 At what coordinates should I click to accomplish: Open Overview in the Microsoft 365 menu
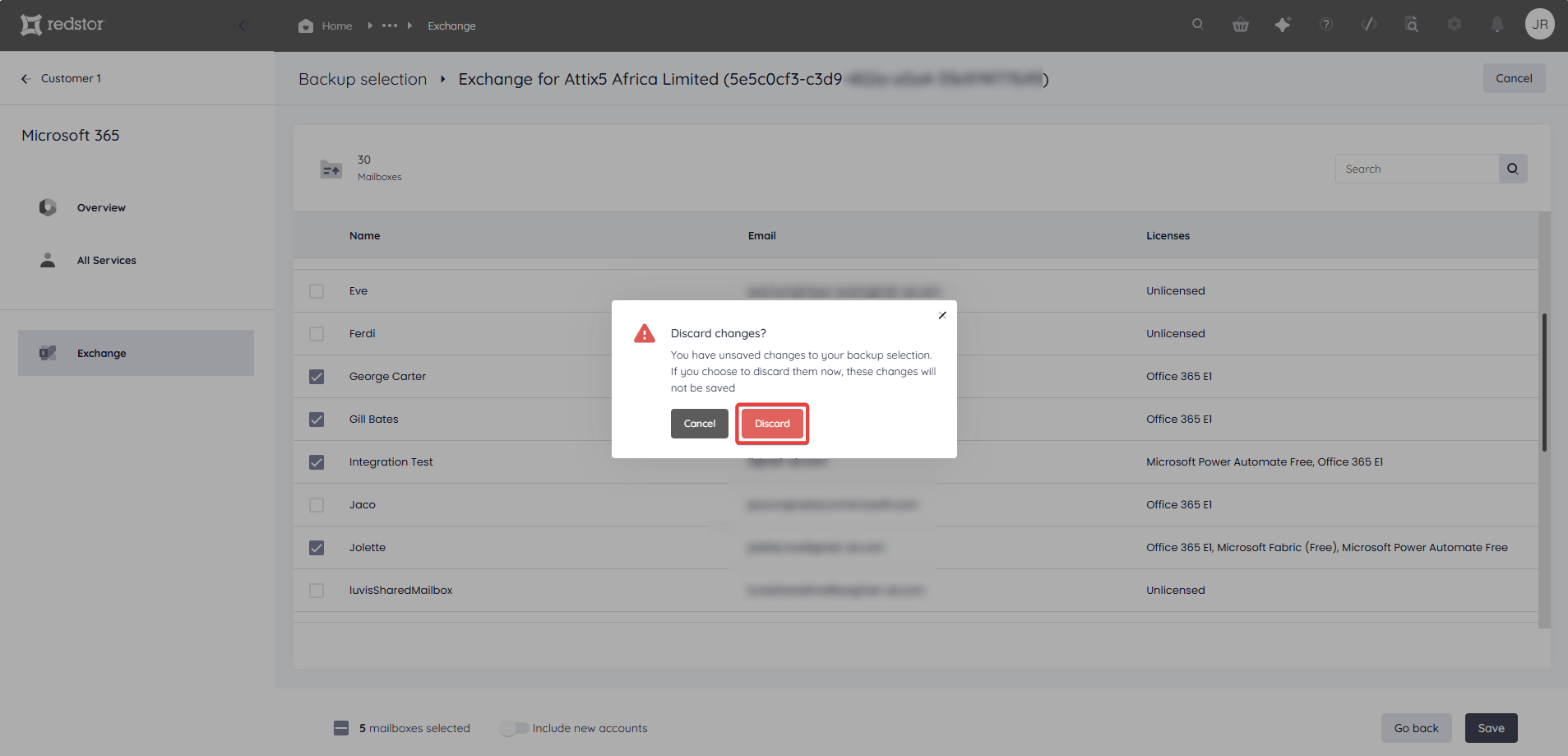pyautogui.click(x=101, y=207)
